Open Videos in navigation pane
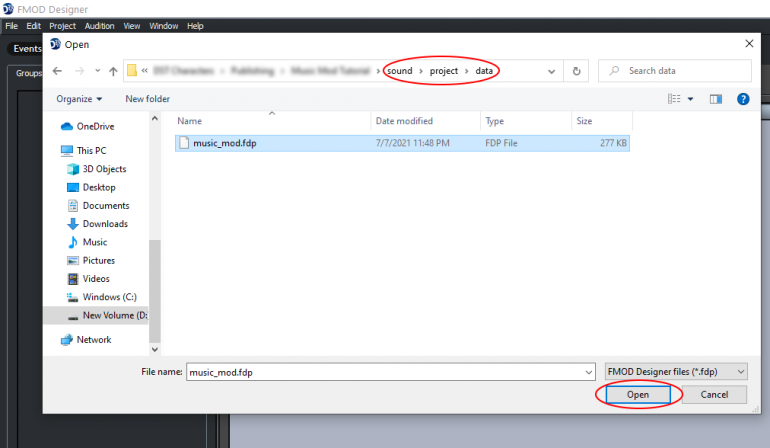770x448 pixels. [88, 279]
